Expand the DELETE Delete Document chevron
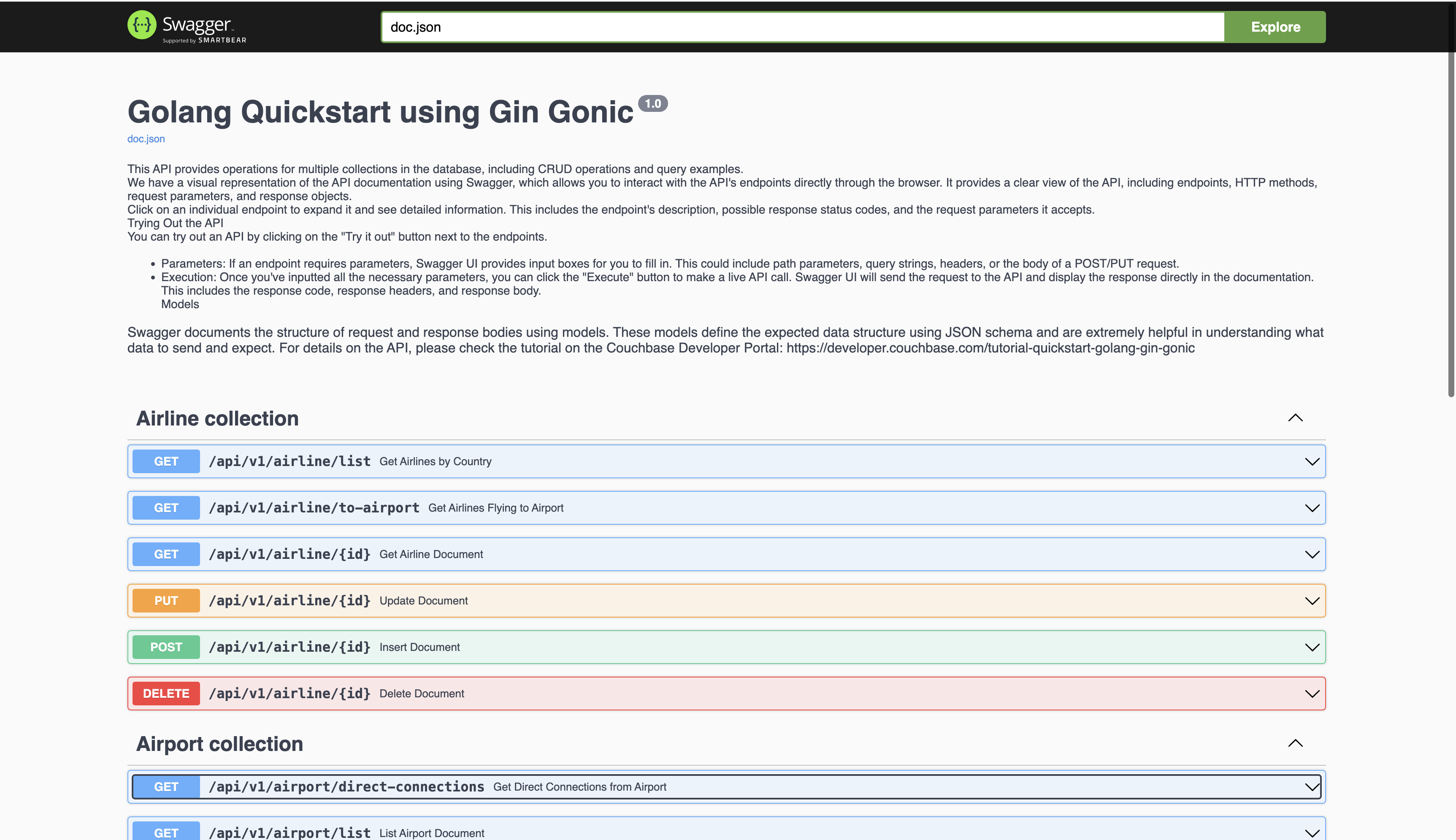This screenshot has height=840, width=1456. pos(1312,694)
